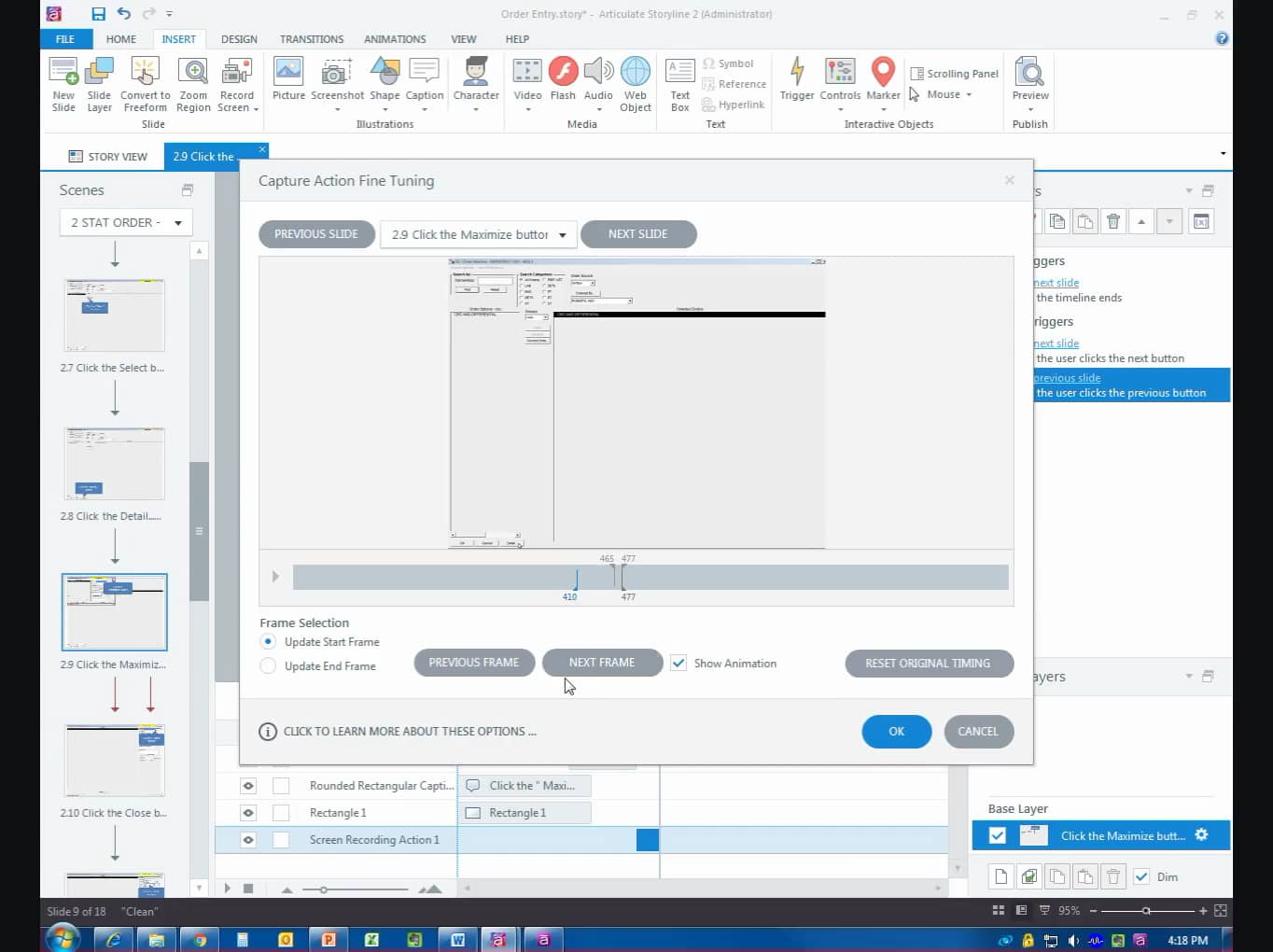Click the Screenshot icon

[337, 72]
